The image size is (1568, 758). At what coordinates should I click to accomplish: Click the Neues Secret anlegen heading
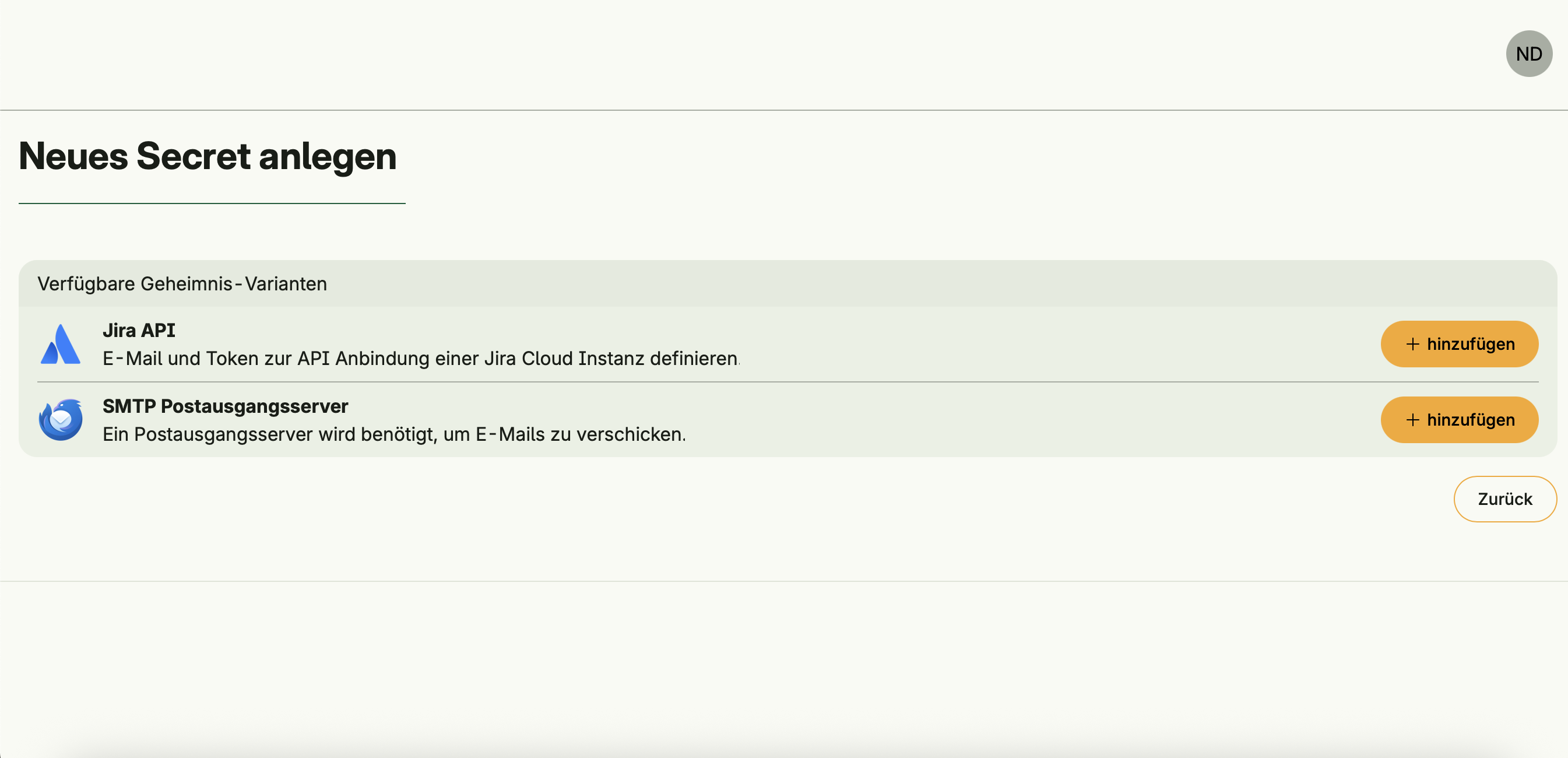click(x=208, y=156)
